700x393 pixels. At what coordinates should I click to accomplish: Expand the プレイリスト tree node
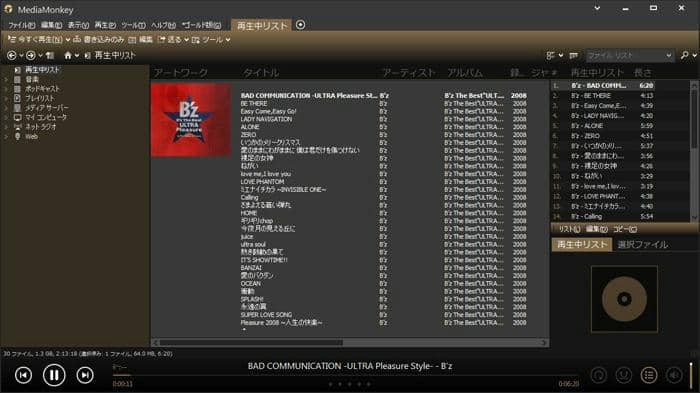(x=6, y=98)
